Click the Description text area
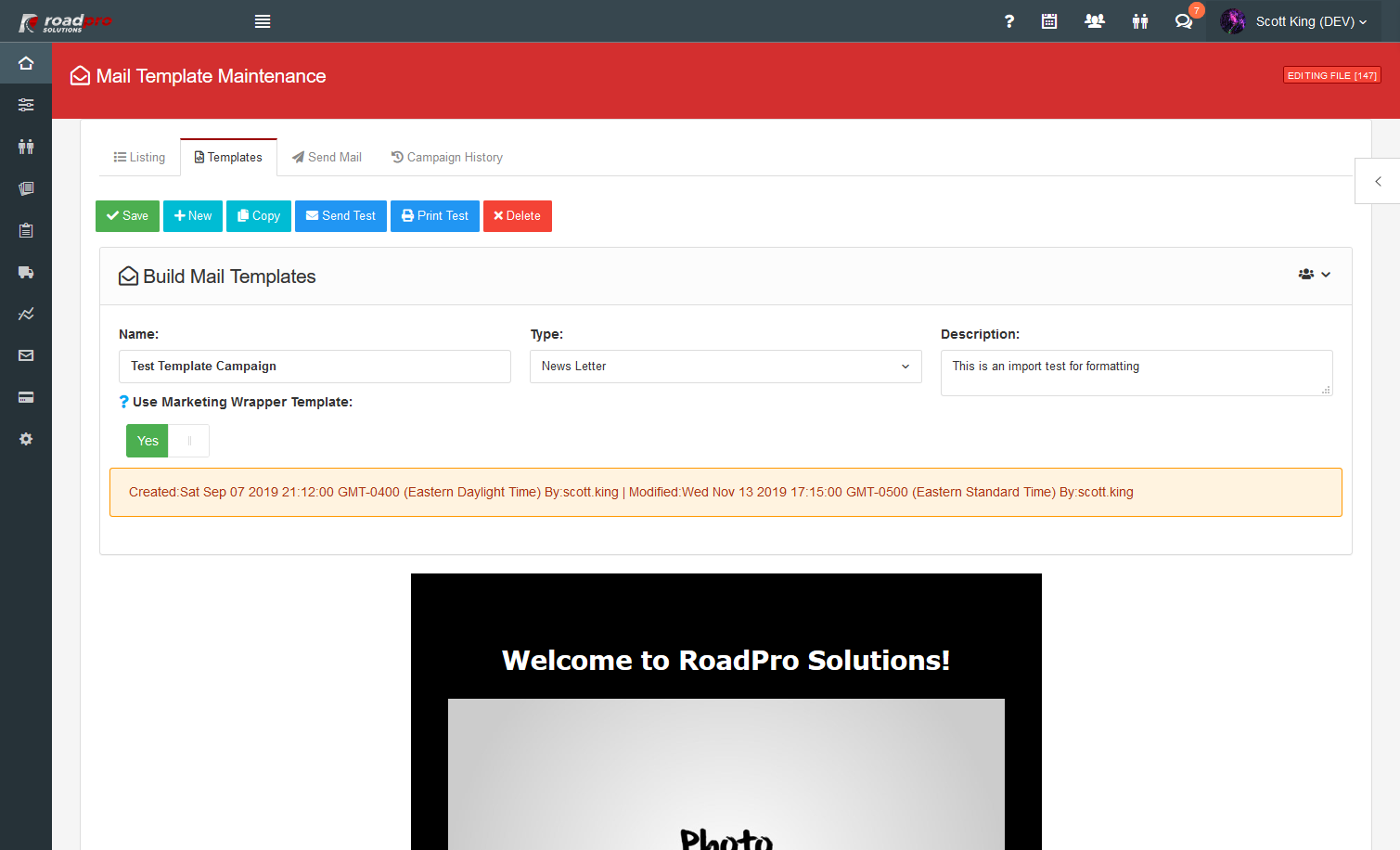The width and height of the screenshot is (1400, 850). [x=1137, y=373]
